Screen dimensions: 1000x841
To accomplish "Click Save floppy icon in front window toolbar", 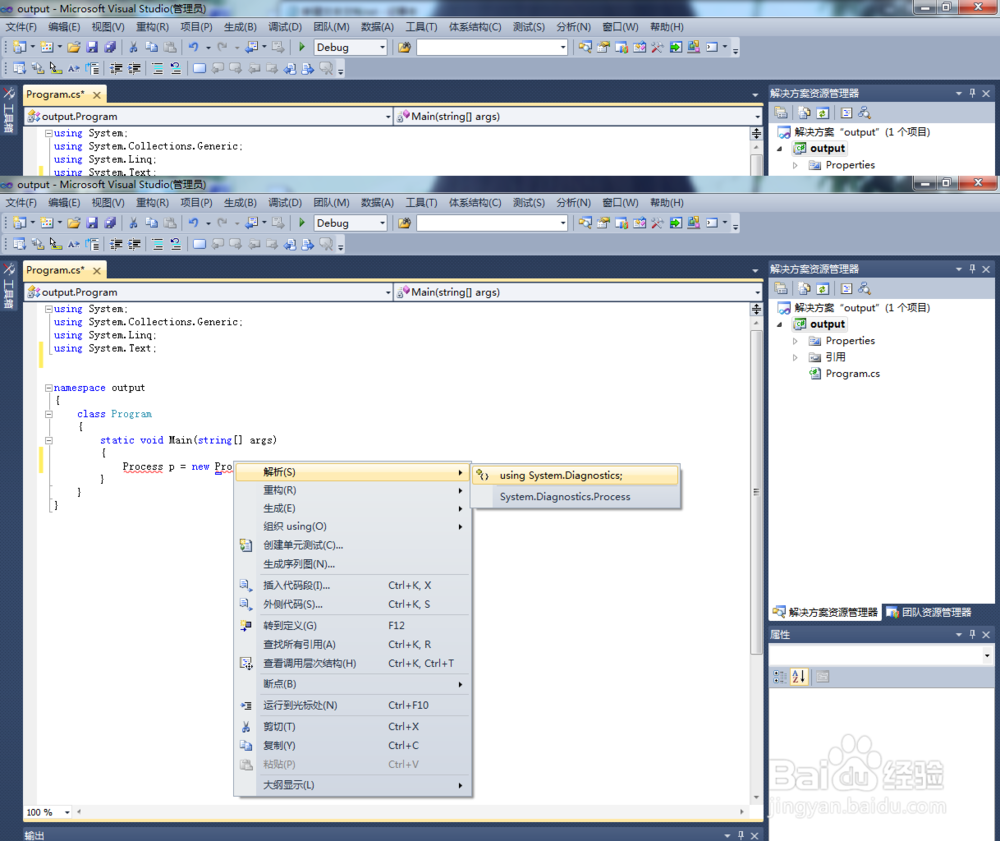I will pyautogui.click(x=92, y=223).
